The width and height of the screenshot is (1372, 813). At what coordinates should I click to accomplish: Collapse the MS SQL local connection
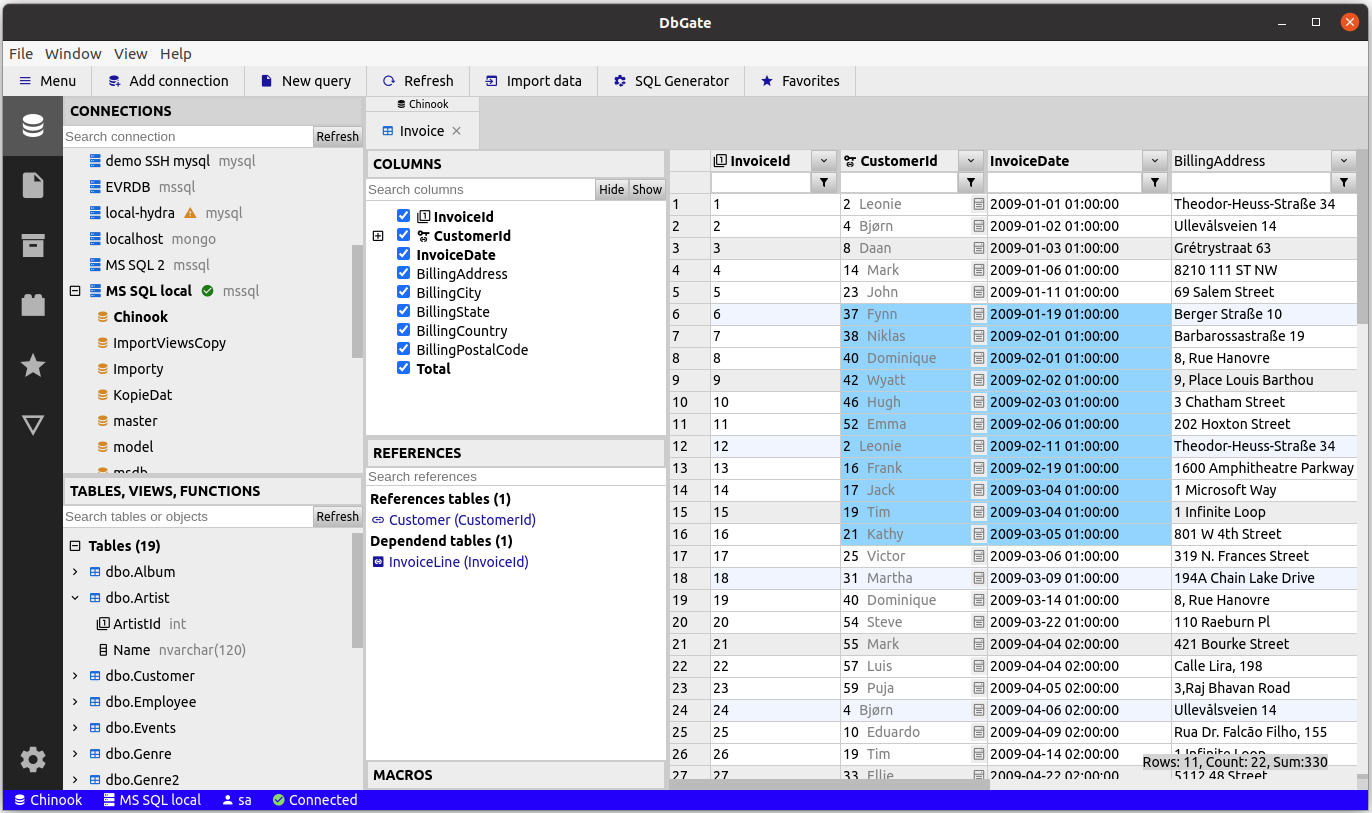(75, 291)
